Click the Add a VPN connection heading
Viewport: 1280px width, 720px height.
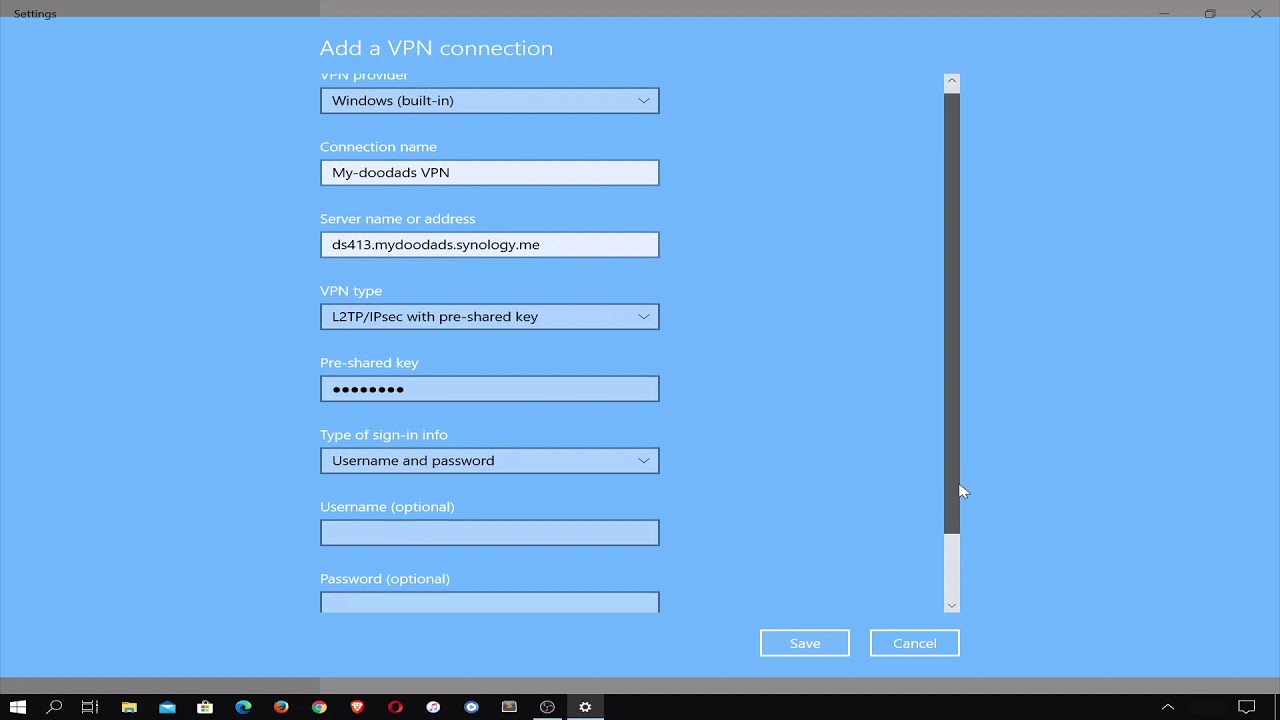[x=436, y=48]
